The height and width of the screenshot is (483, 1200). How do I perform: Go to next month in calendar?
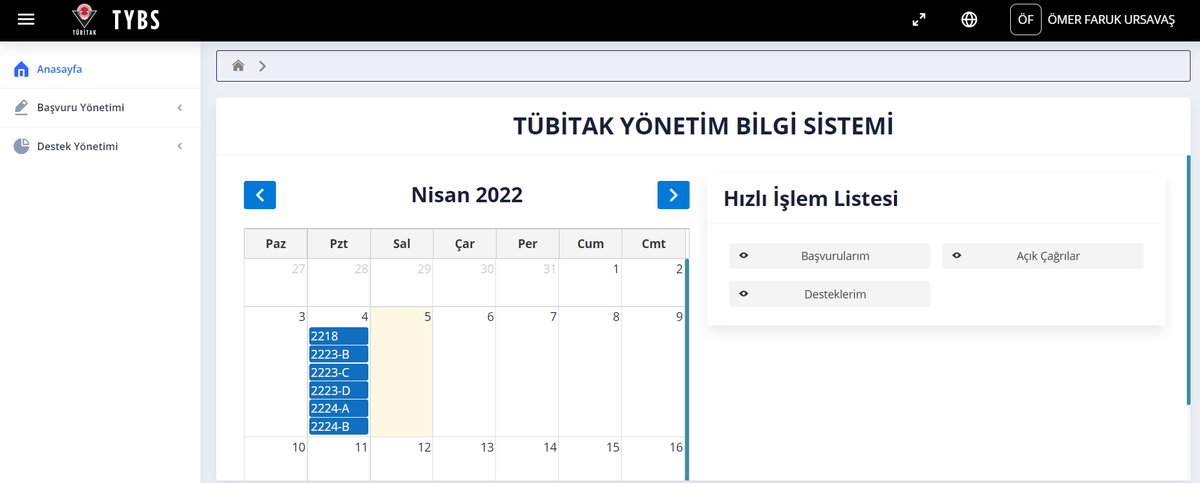(673, 195)
